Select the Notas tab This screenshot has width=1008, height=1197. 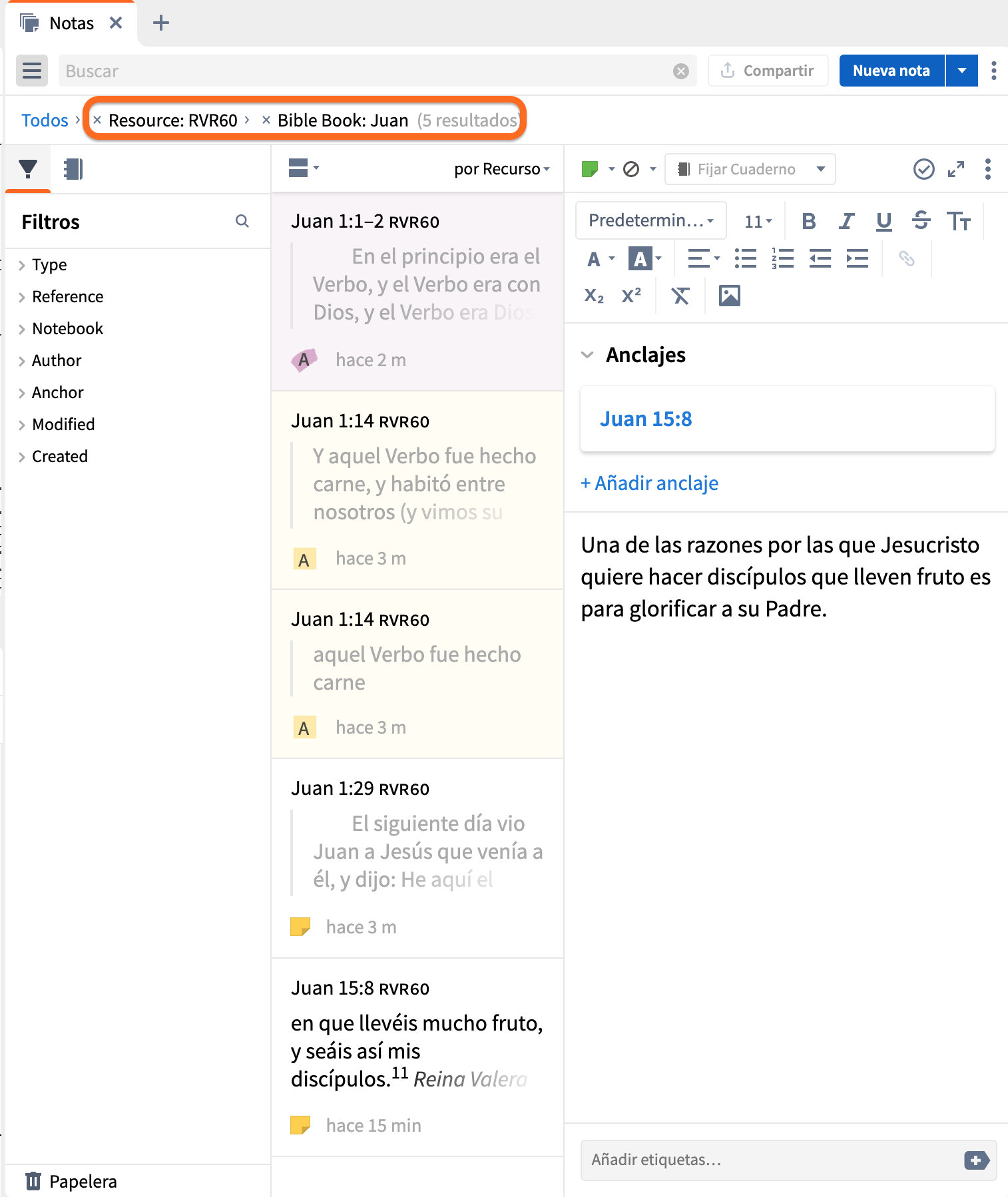(x=71, y=23)
